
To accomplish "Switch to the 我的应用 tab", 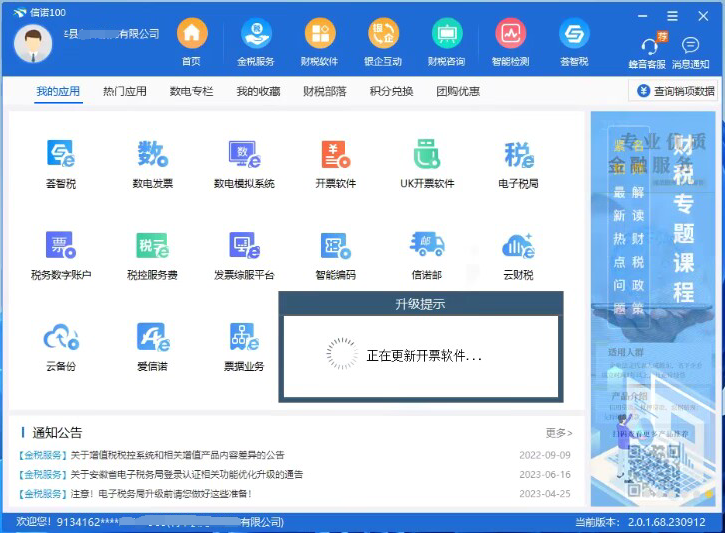I will click(58, 92).
